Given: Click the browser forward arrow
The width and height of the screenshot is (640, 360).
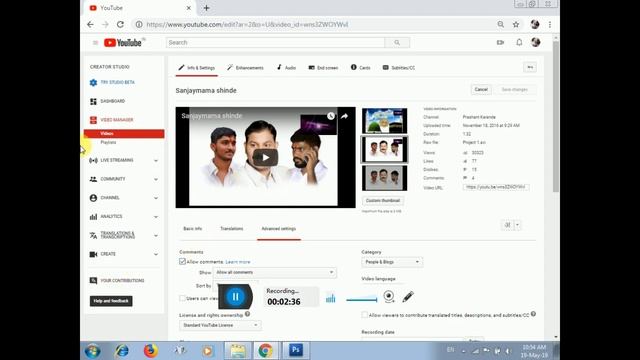Looking at the screenshot, I should [x=105, y=24].
